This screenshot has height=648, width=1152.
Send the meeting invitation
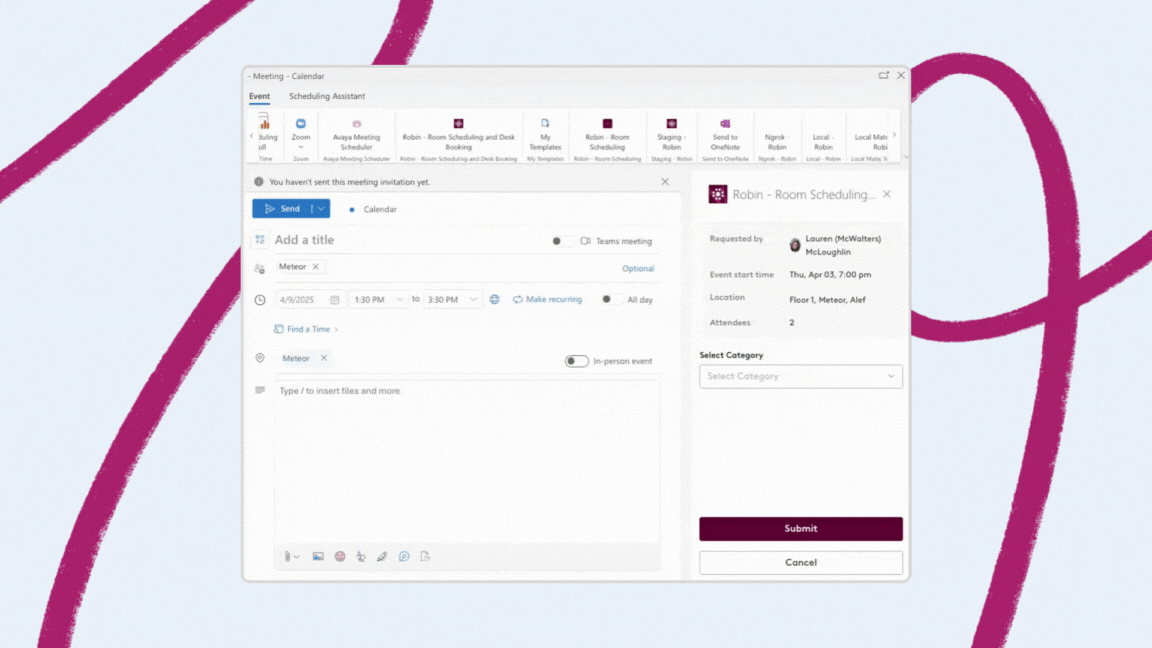283,209
